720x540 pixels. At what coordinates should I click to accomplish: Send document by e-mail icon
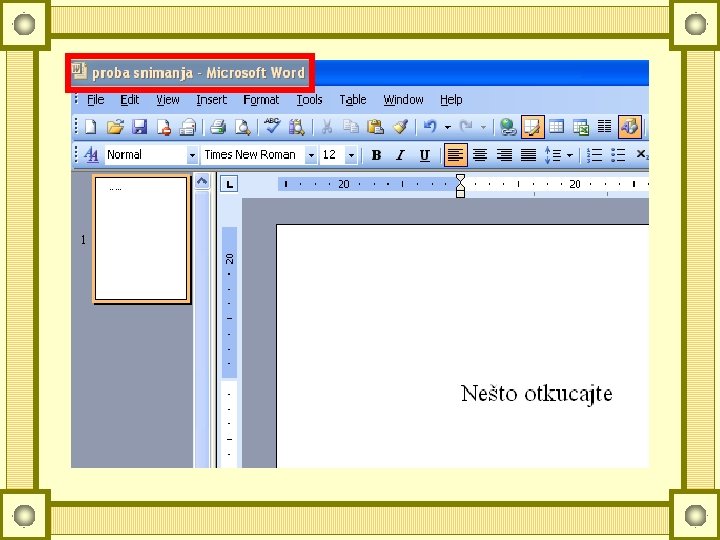coord(187,127)
